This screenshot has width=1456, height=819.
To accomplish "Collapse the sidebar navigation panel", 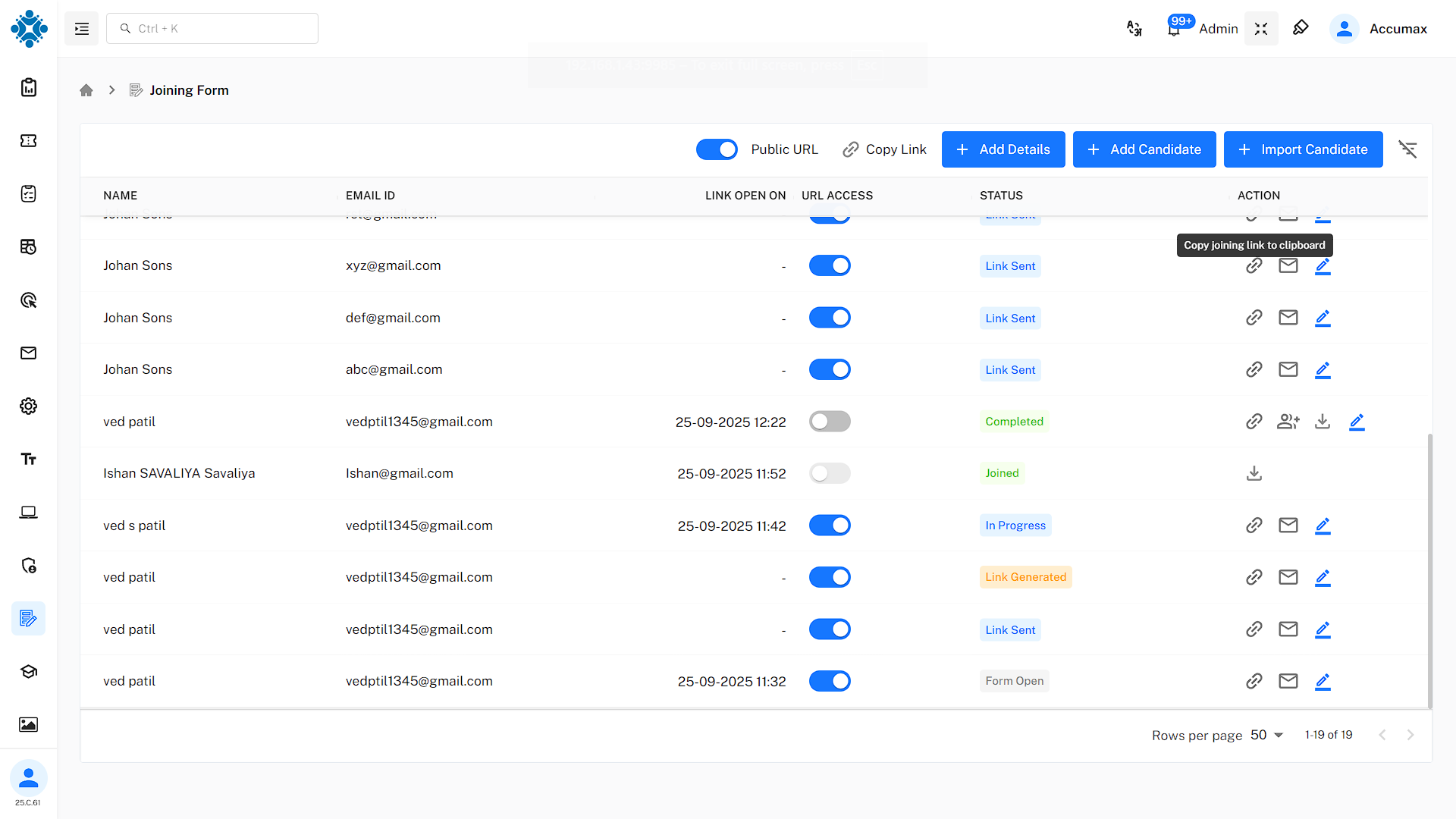I will click(81, 28).
